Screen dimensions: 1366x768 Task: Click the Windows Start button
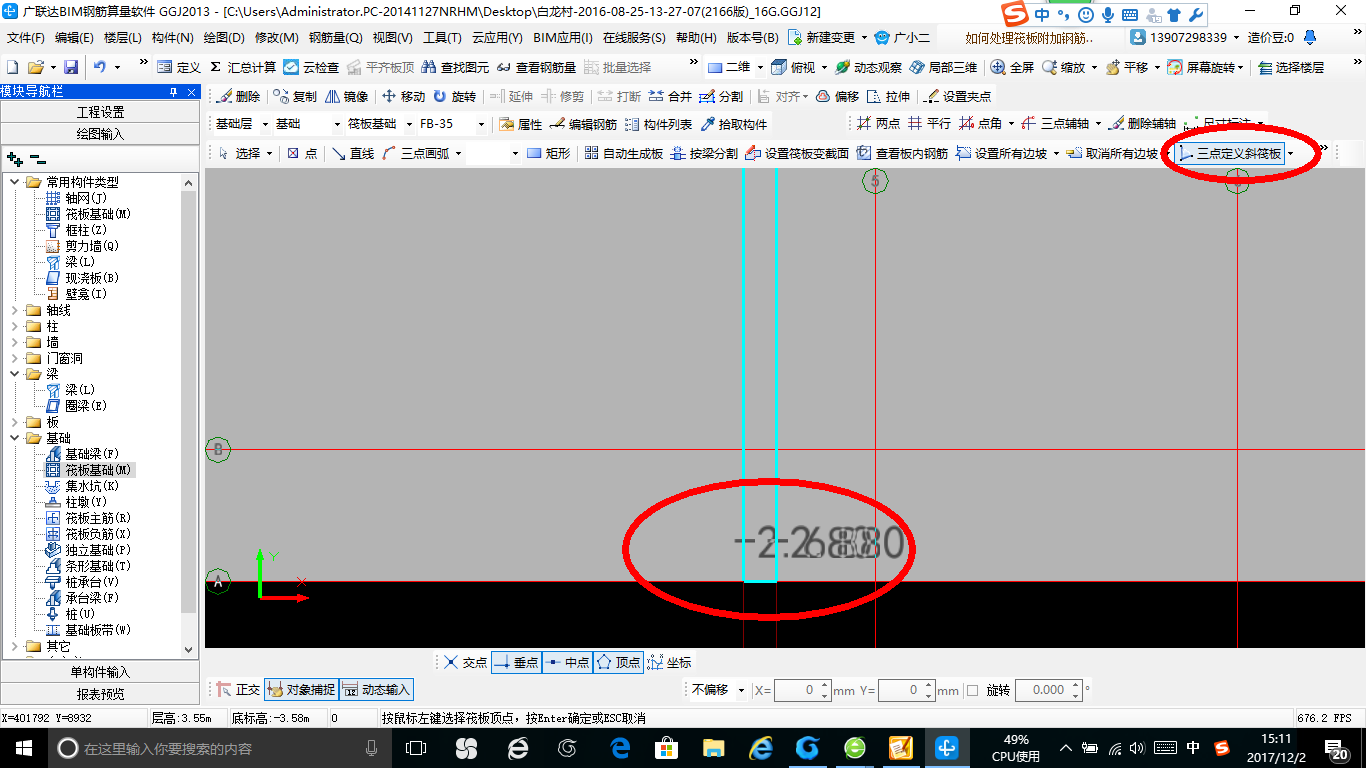click(23, 748)
